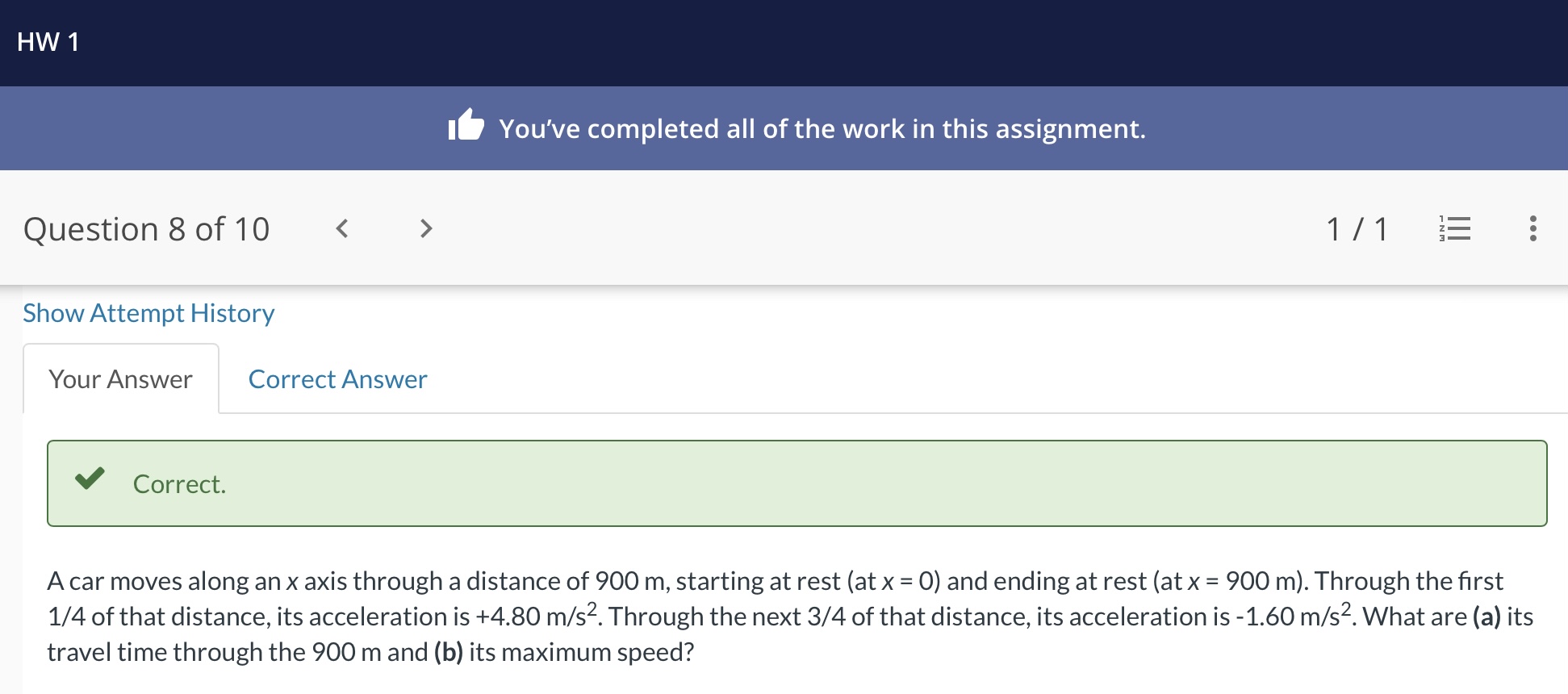
Task: Click the green Correct checkmark icon
Action: pyautogui.click(x=90, y=479)
